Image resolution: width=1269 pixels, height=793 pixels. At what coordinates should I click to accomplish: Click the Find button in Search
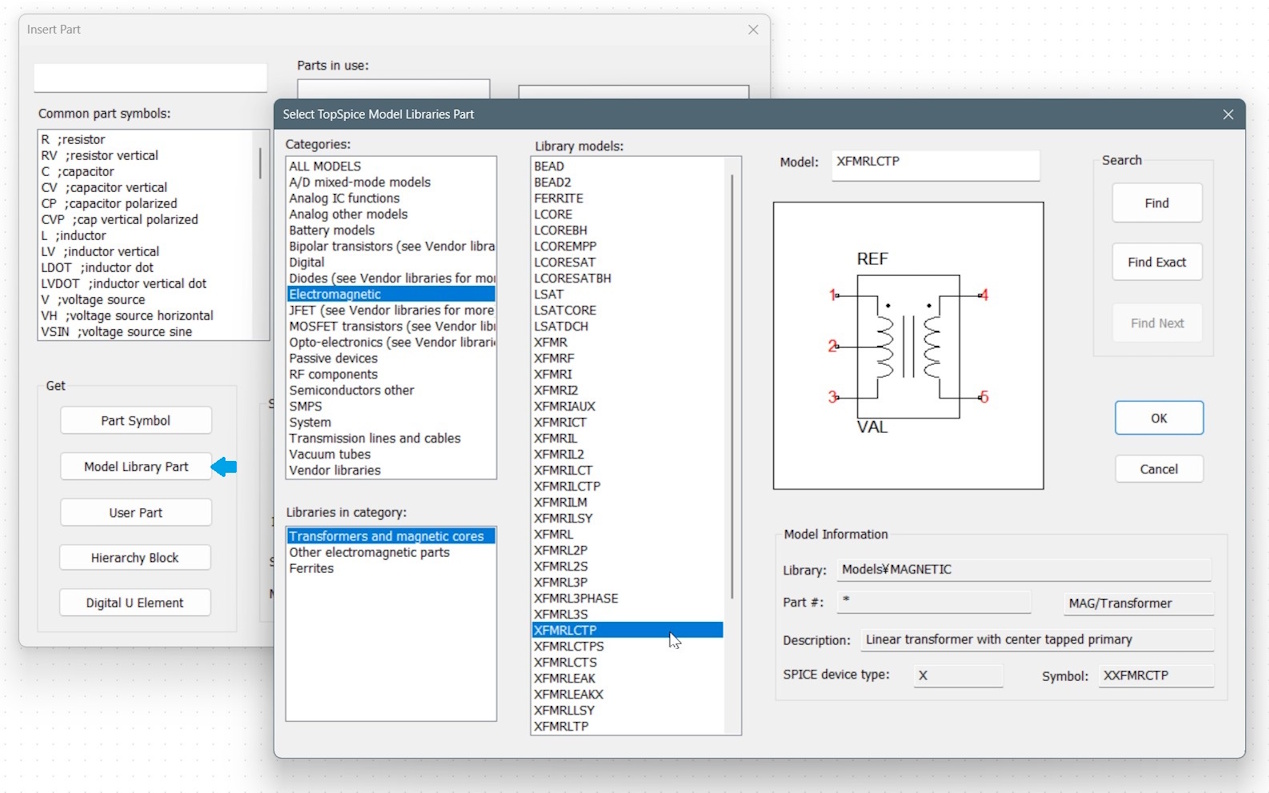click(x=1157, y=203)
